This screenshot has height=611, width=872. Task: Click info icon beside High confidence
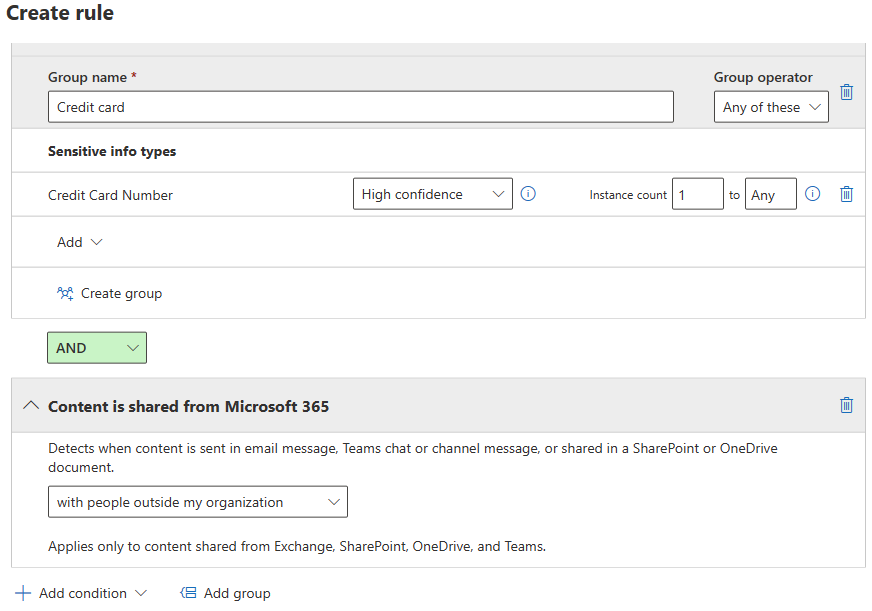[x=528, y=194]
